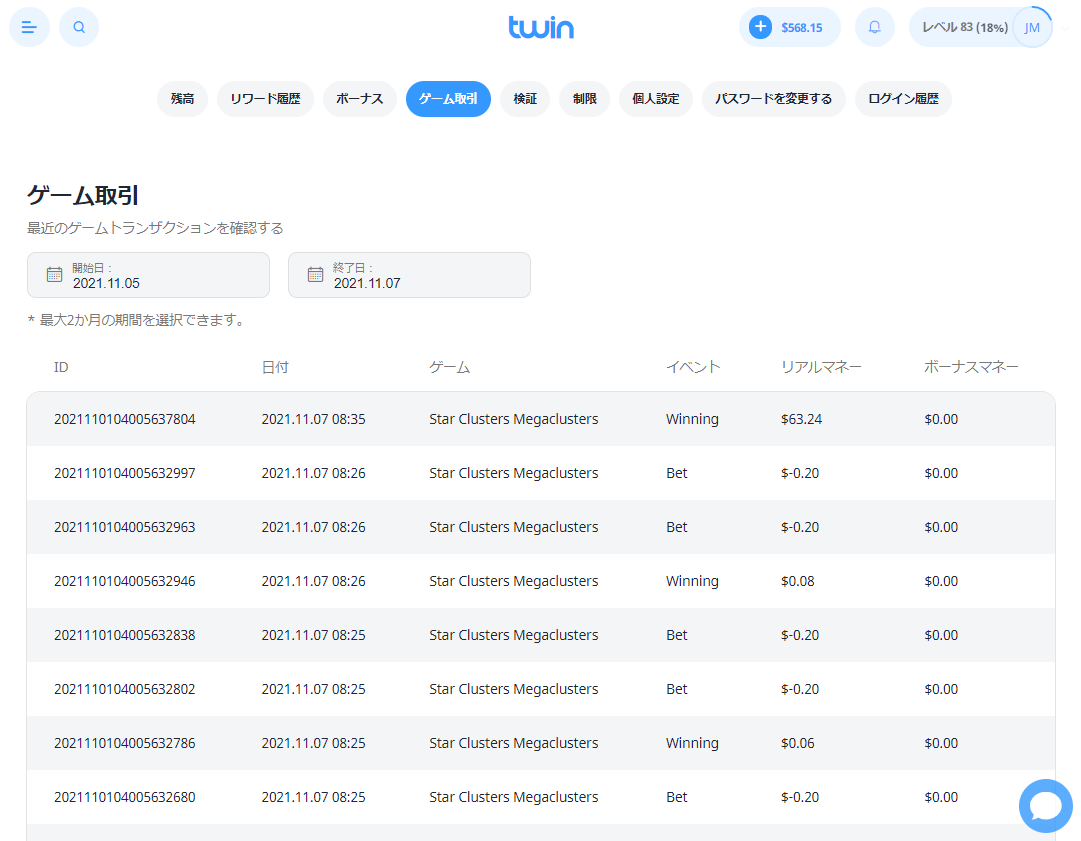Click the blue plus deposit icon
Screen dimensions: 1081x841
pos(760,27)
